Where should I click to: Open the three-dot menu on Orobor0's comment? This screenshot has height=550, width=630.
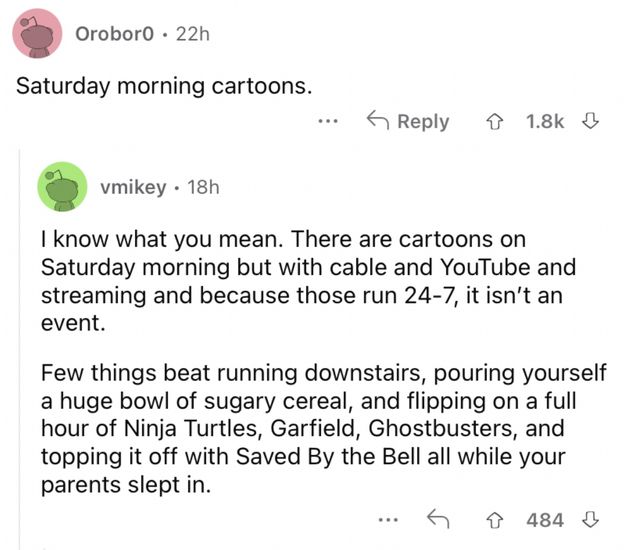328,121
